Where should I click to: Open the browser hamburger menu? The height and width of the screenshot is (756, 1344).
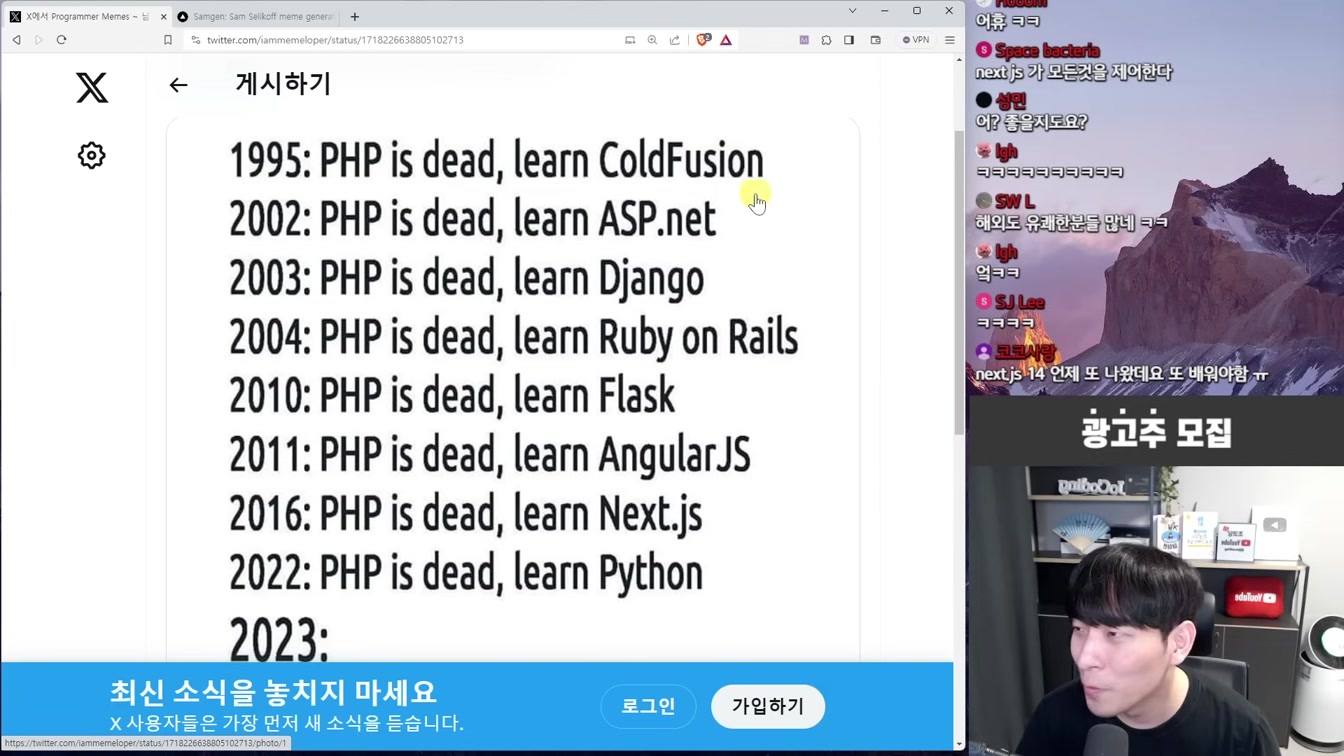click(950, 40)
